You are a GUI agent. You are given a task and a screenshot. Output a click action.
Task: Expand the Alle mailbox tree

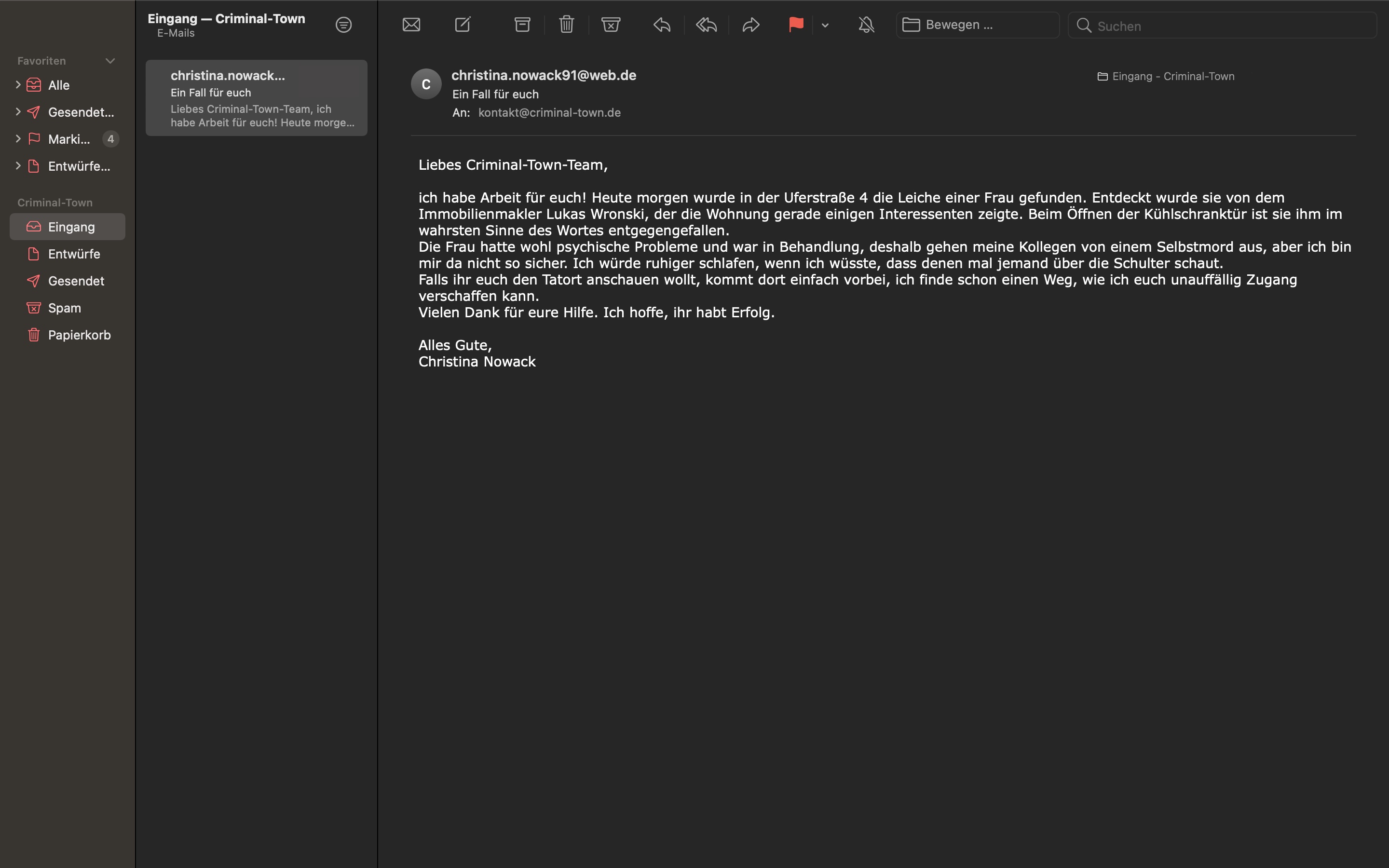point(18,85)
